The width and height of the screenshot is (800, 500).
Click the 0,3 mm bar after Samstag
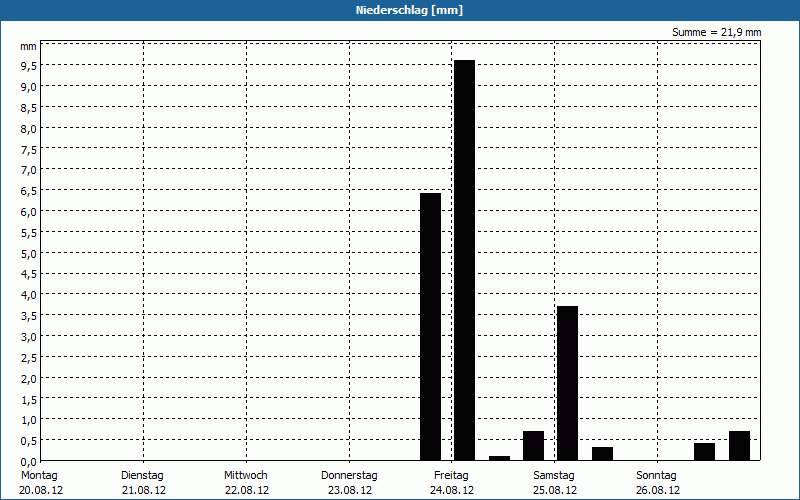coord(603,454)
